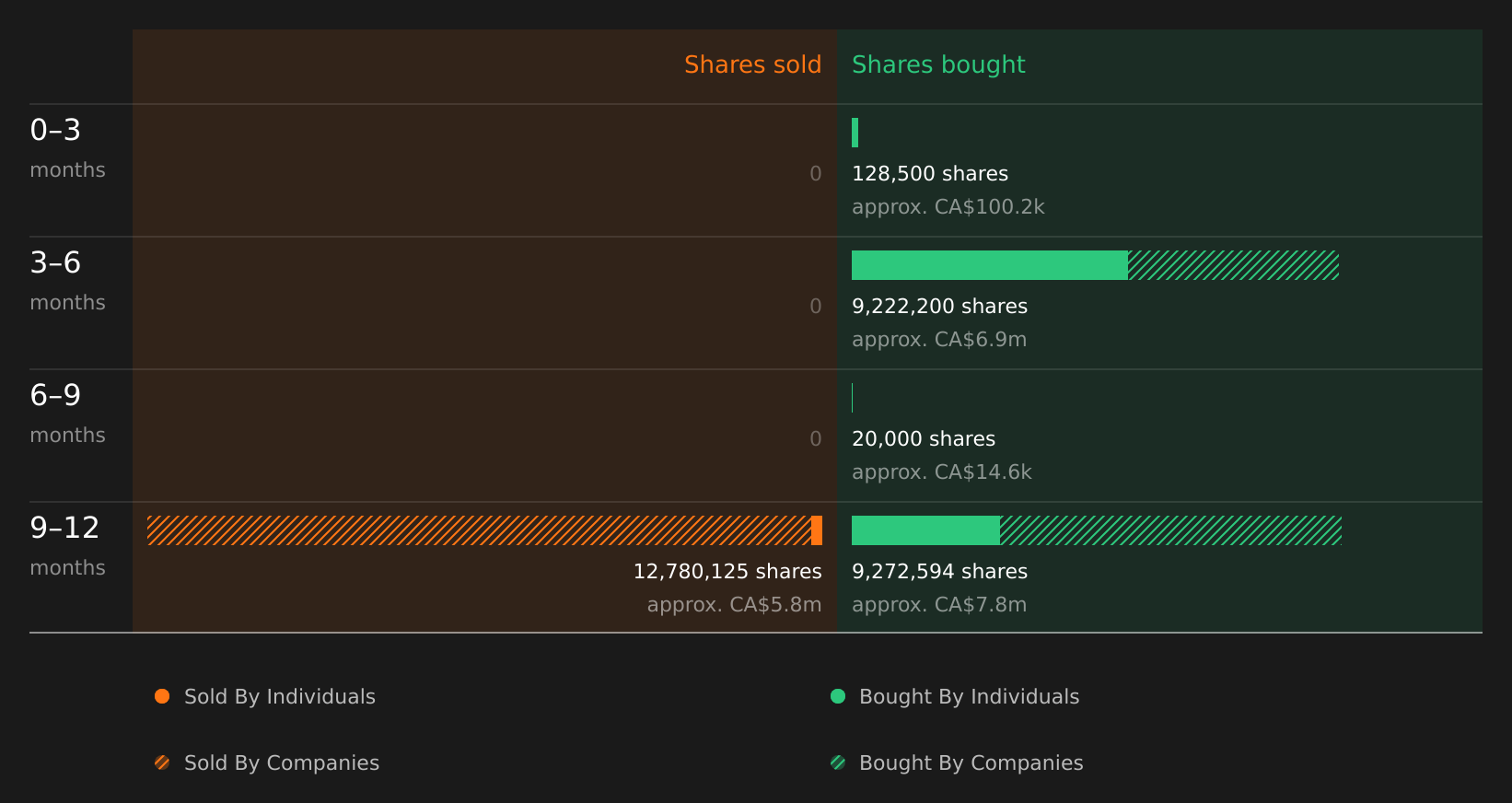Select the 12,780,125 shares value
The height and width of the screenshot is (803, 1512).
pos(727,572)
